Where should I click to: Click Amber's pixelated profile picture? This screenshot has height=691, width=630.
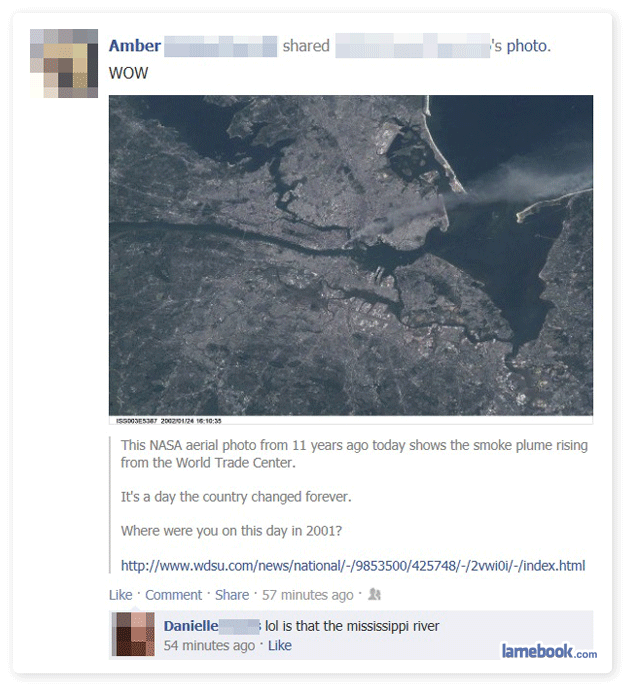tap(64, 63)
